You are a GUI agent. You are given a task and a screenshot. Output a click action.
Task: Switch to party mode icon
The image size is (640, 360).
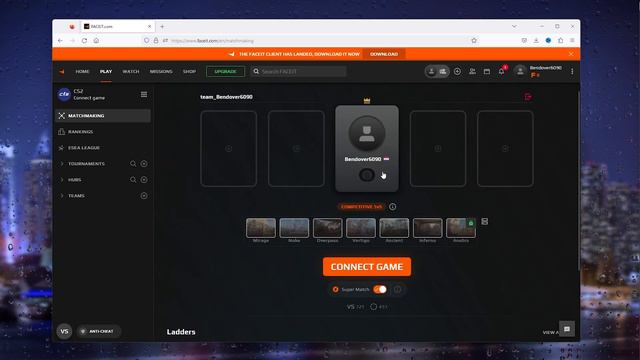click(x=443, y=71)
